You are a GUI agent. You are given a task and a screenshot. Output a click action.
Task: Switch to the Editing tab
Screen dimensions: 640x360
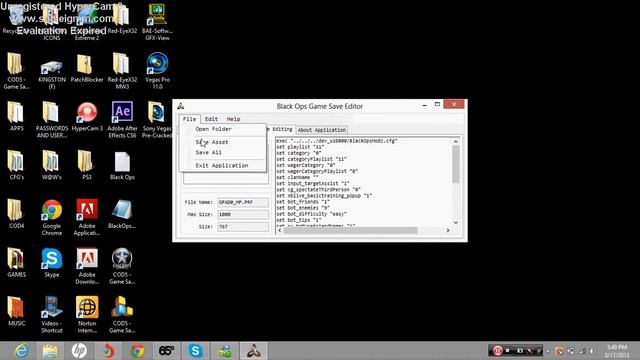(x=282, y=129)
